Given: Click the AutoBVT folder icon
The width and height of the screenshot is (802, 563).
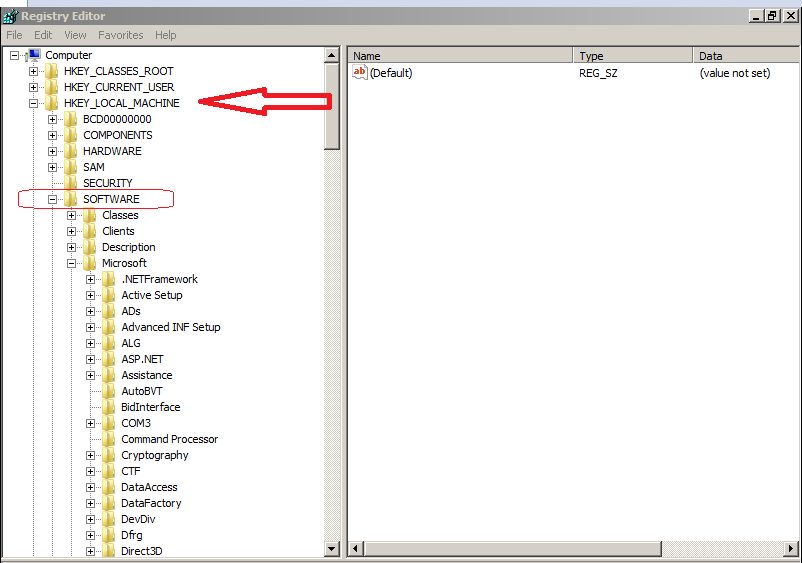Looking at the screenshot, I should [x=108, y=391].
